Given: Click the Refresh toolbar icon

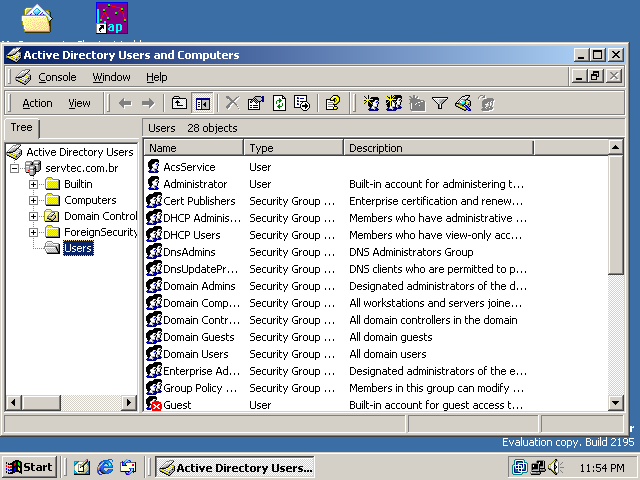Looking at the screenshot, I should (279, 103).
